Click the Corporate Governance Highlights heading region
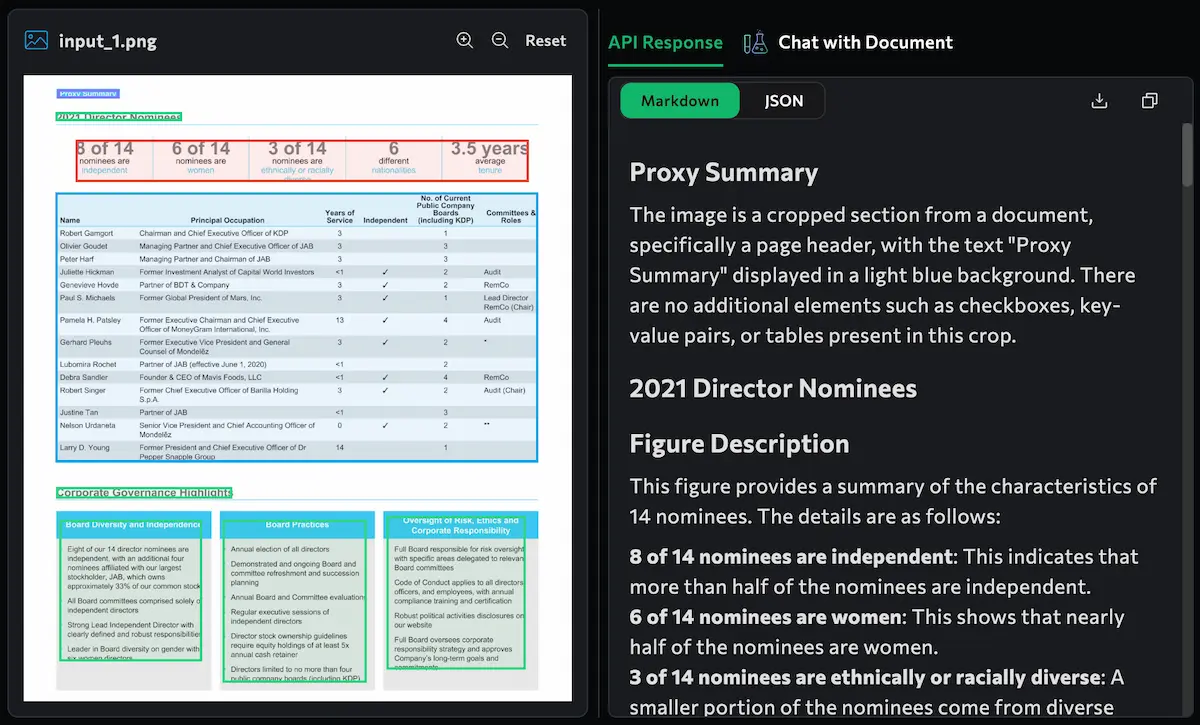 [x=144, y=492]
